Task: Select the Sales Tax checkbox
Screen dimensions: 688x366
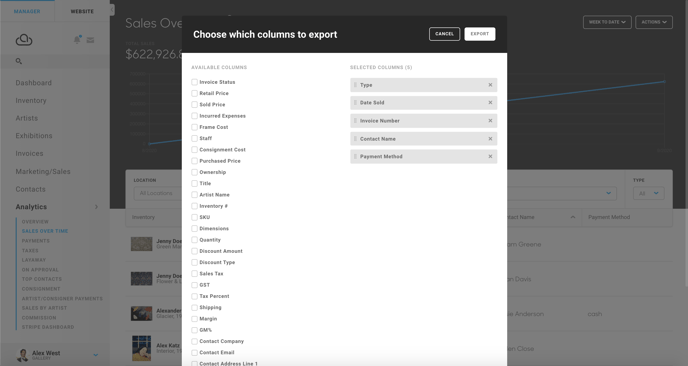Action: [x=194, y=274]
